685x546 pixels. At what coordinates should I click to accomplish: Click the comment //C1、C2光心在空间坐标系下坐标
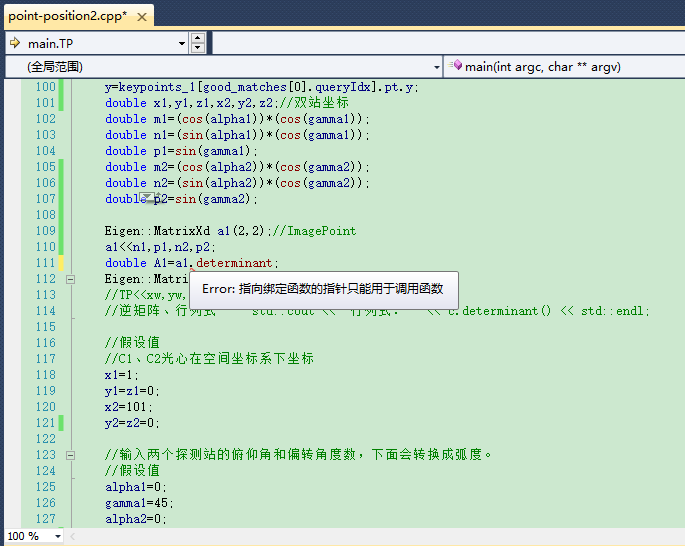pos(209,359)
